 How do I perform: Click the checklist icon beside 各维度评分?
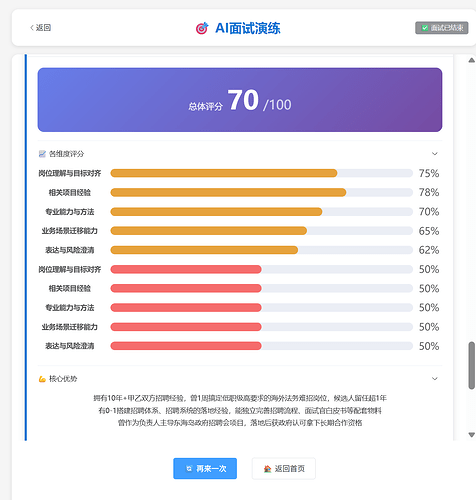point(42,154)
